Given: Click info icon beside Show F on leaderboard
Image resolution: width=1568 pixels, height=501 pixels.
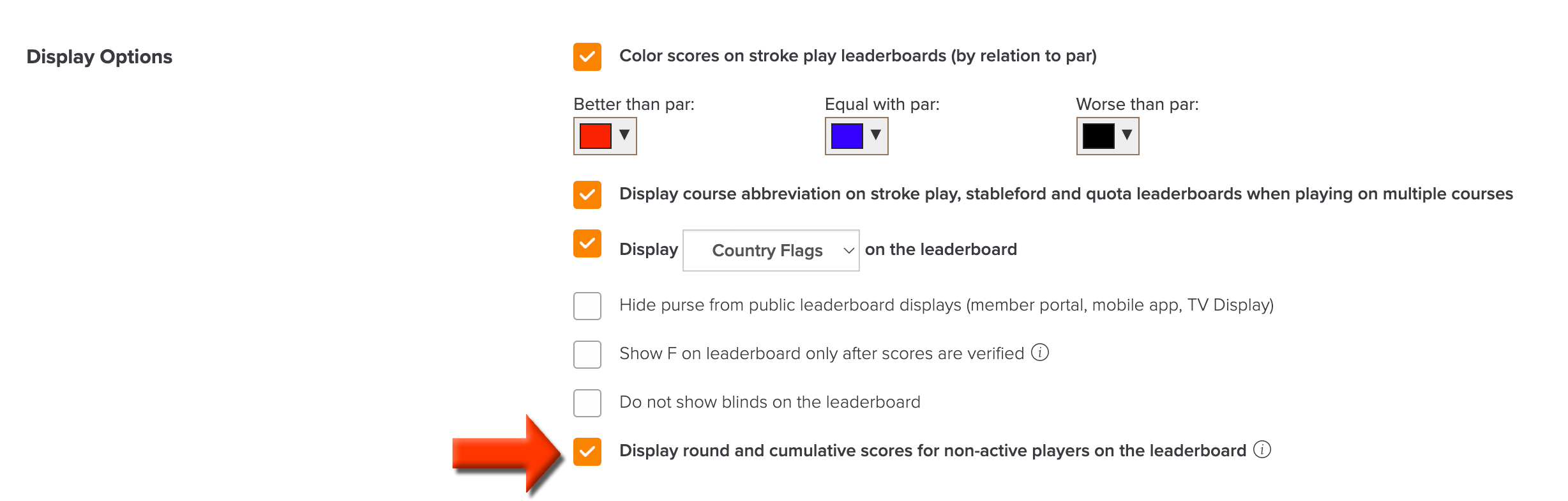Looking at the screenshot, I should 1040,352.
